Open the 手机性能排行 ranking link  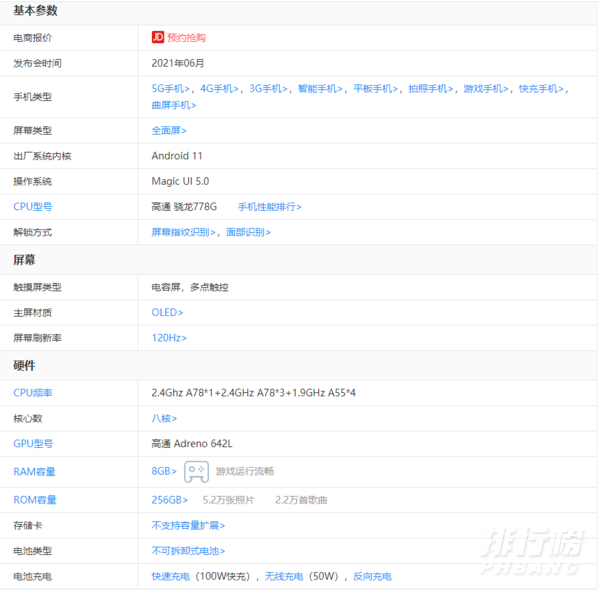coord(270,207)
